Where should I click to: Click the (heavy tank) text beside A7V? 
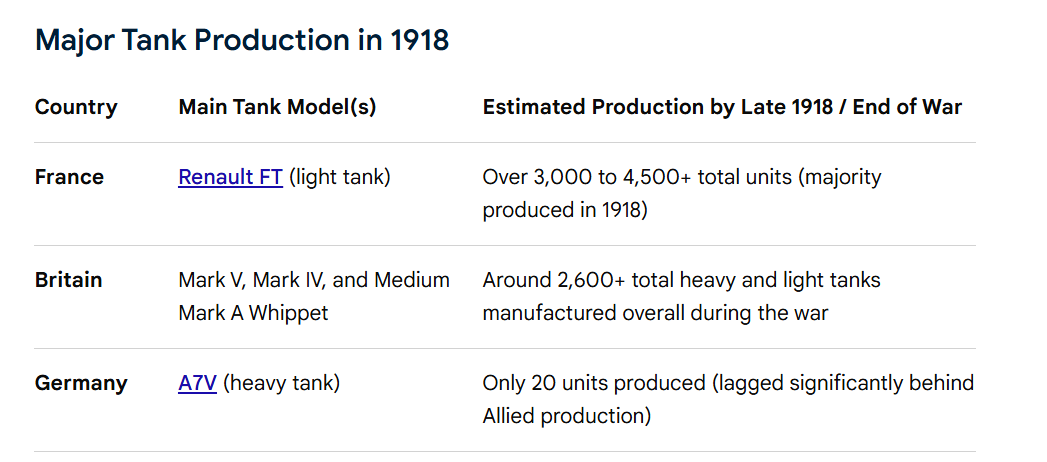[281, 384]
